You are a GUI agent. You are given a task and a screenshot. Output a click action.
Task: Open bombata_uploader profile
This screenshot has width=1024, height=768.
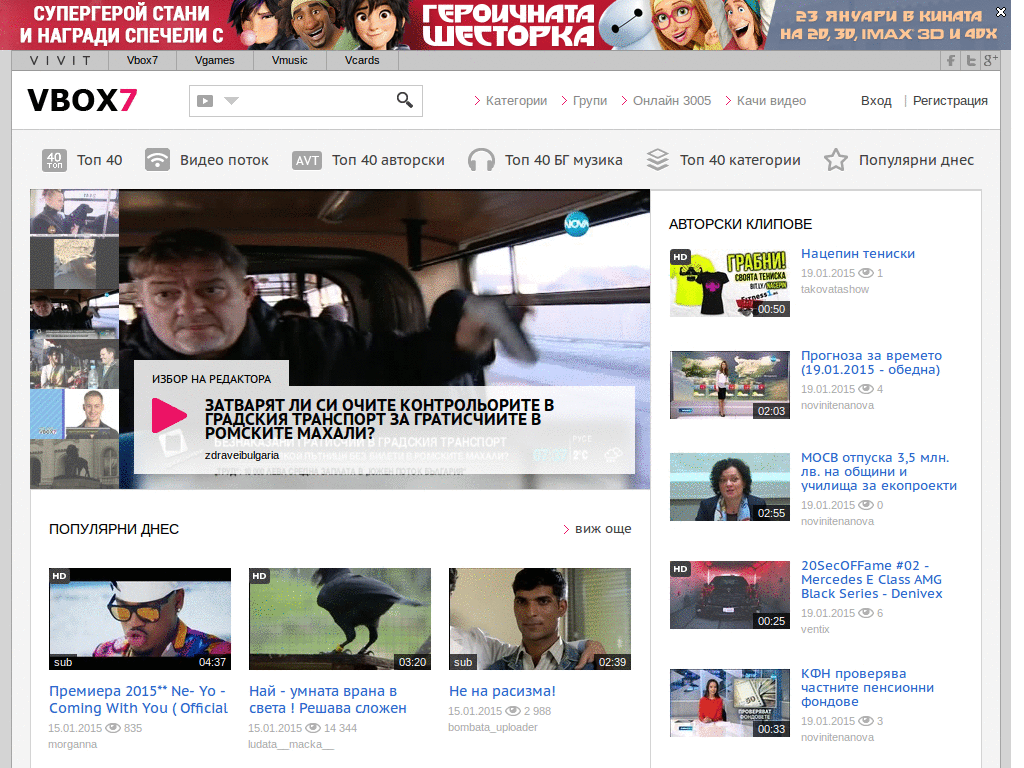click(493, 728)
